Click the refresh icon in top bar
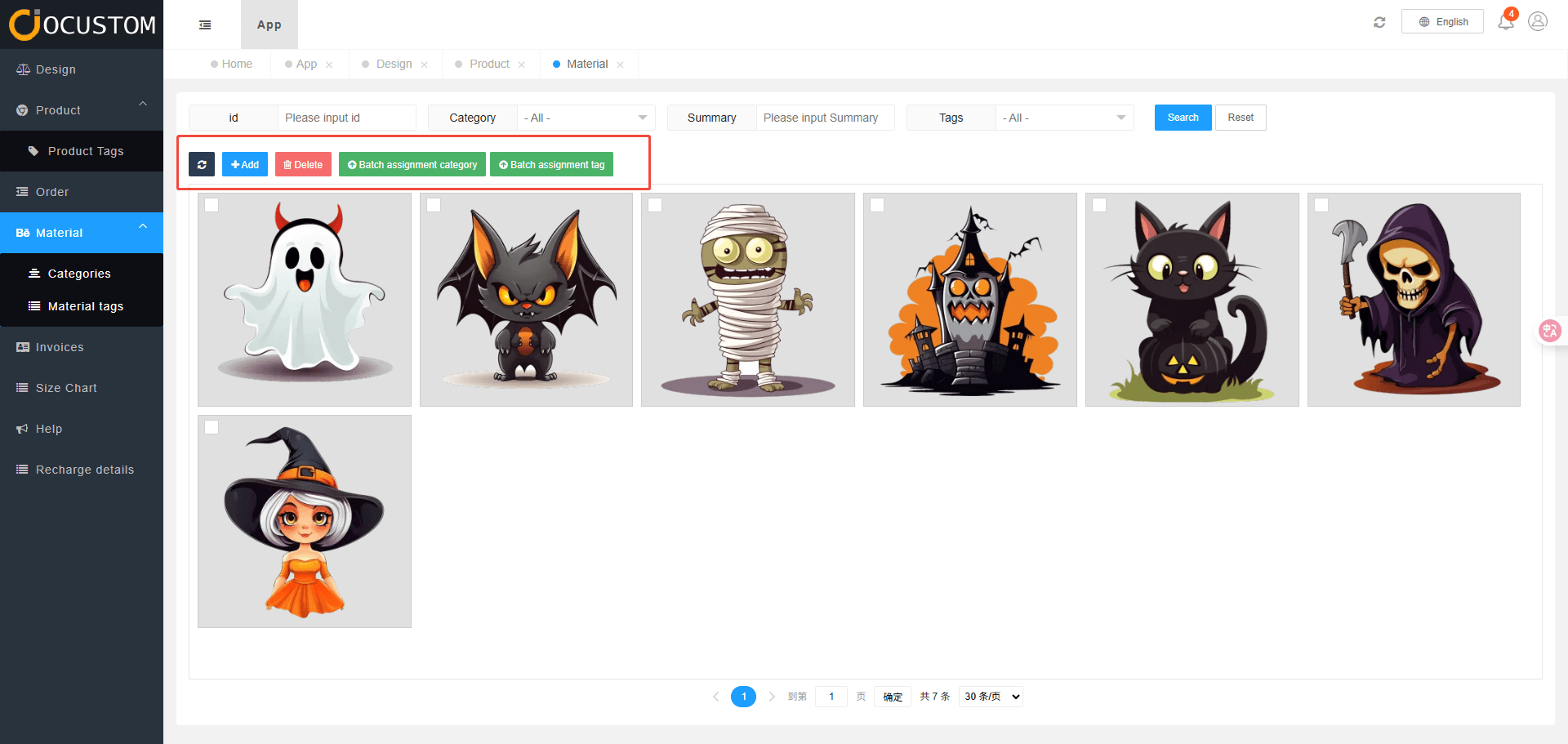 pyautogui.click(x=1379, y=22)
